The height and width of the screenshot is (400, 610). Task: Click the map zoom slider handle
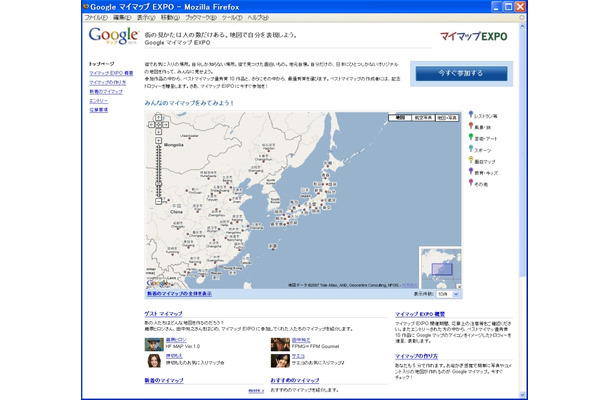tap(158, 184)
